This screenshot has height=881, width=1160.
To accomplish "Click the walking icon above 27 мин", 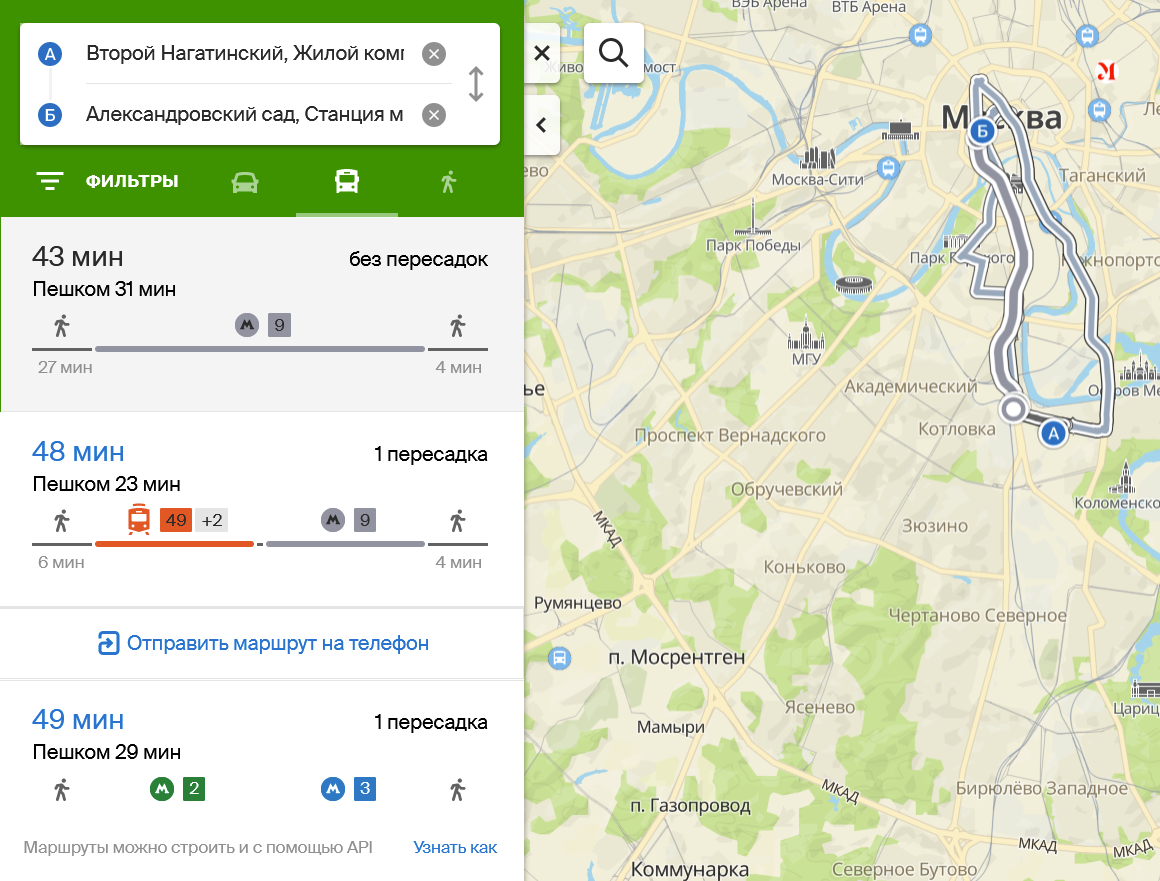I will 61,325.
